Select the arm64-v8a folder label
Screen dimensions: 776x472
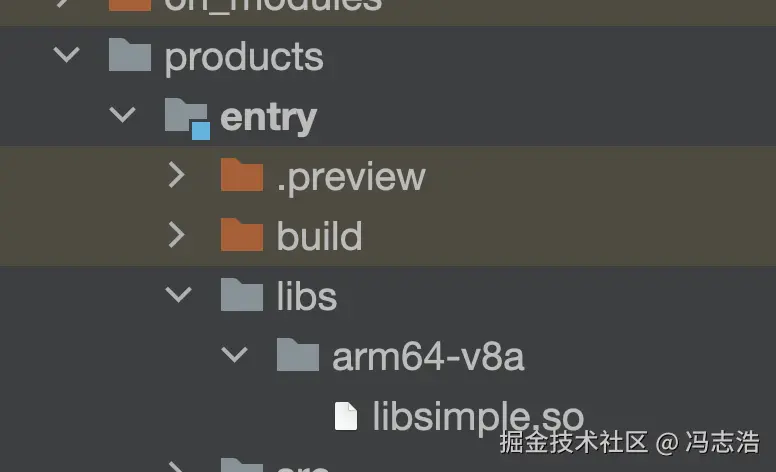click(x=428, y=357)
